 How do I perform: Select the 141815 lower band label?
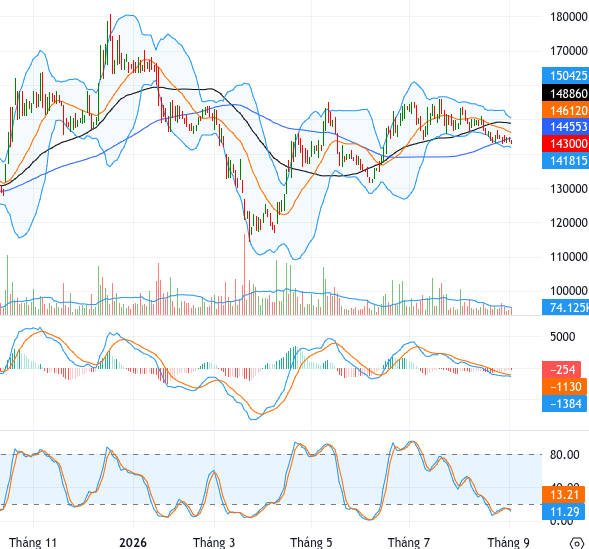[565, 160]
